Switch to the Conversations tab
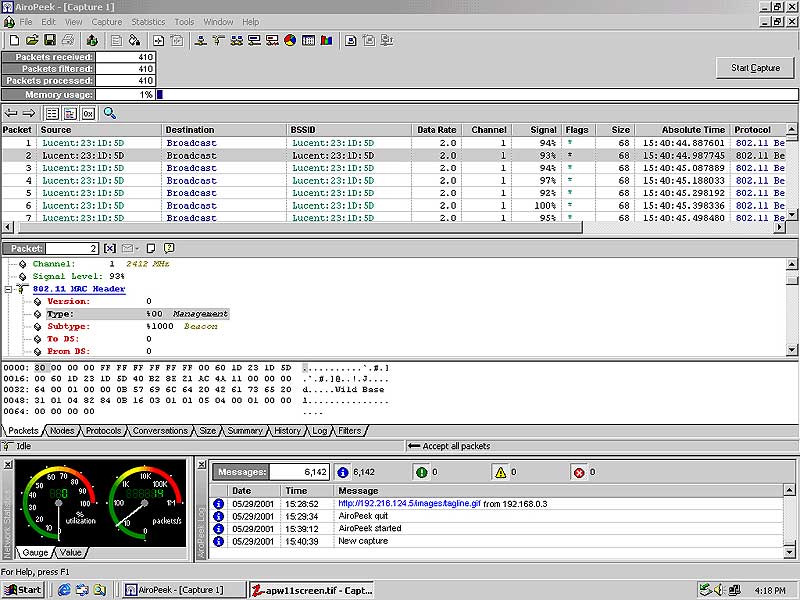 pos(160,431)
